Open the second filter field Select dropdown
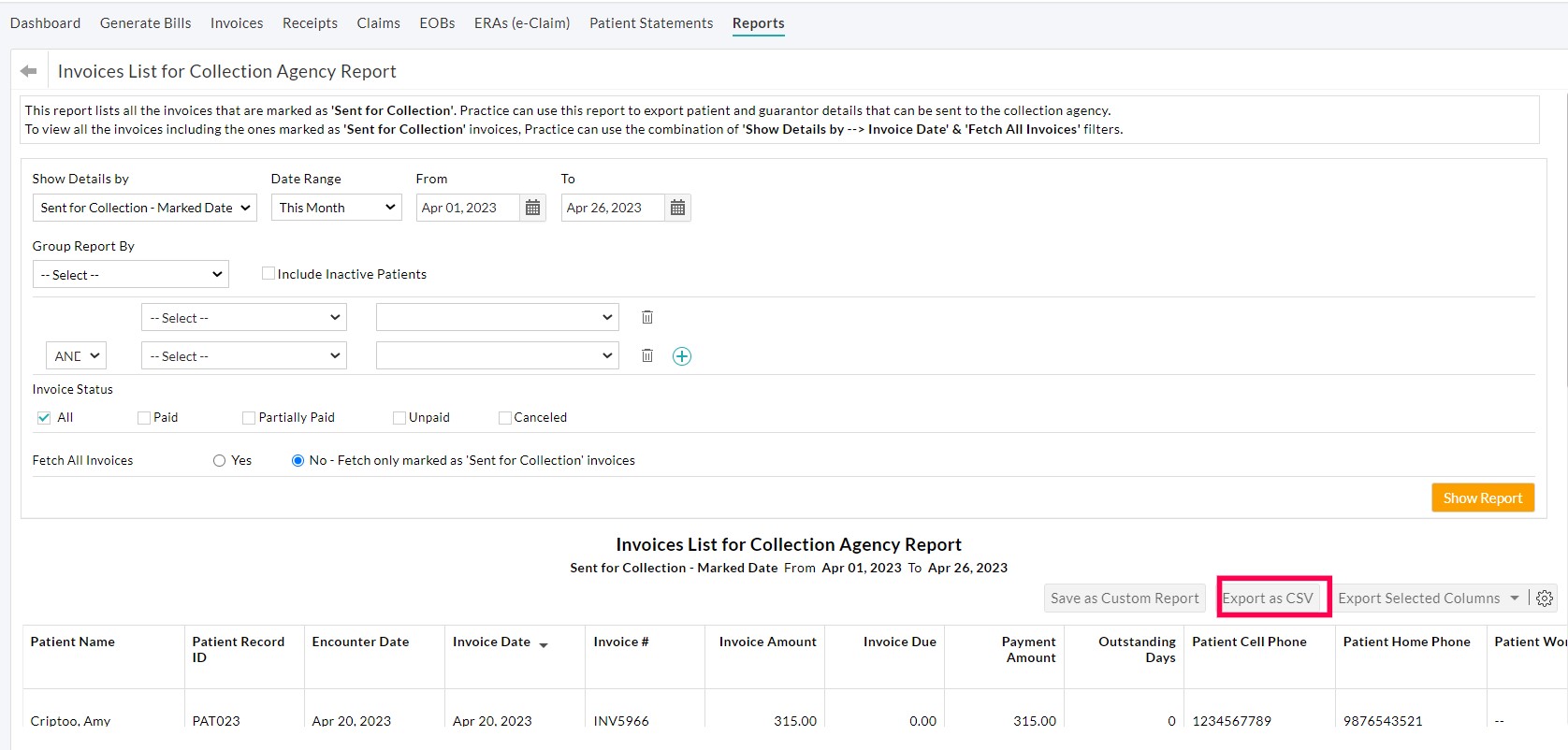This screenshot has height=750, width=1568. pyautogui.click(x=244, y=355)
